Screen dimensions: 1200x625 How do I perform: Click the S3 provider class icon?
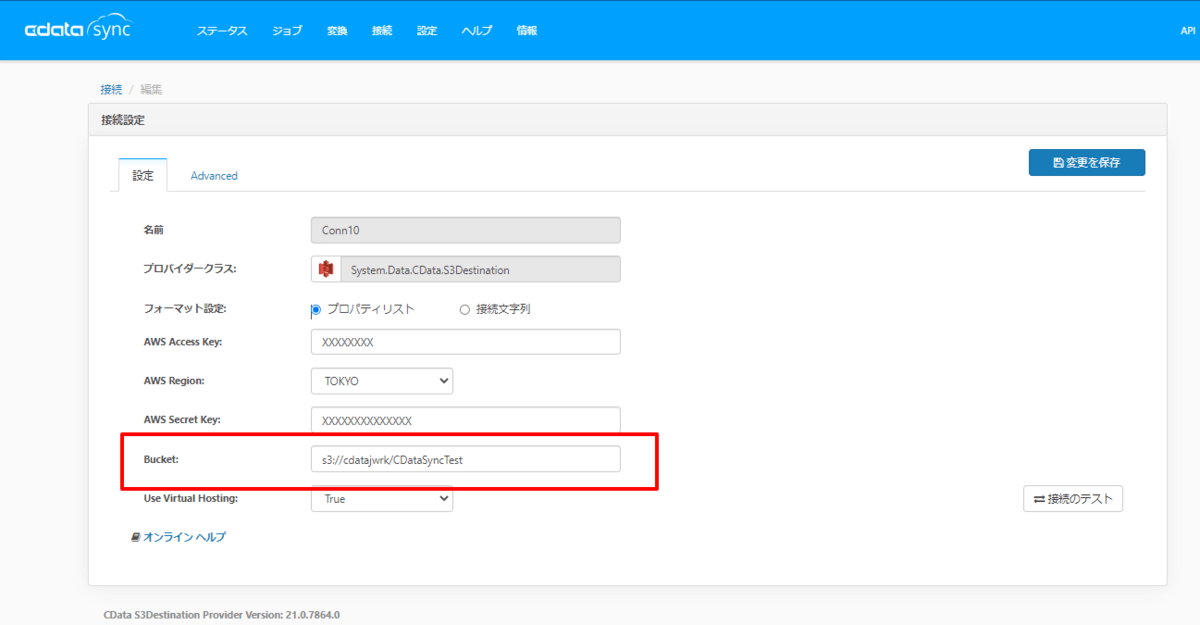325,269
